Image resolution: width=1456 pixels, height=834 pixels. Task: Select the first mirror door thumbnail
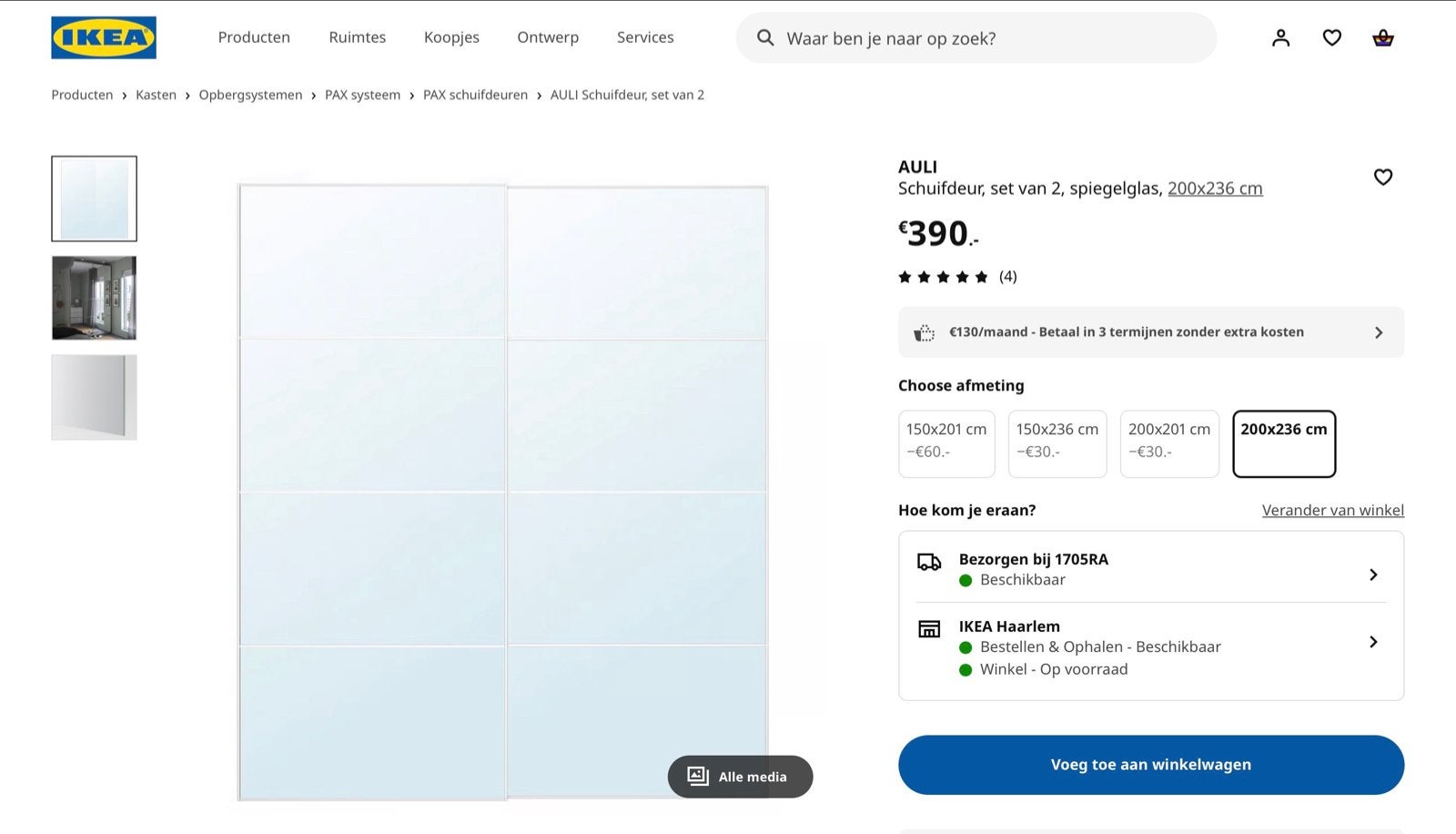pyautogui.click(x=94, y=198)
